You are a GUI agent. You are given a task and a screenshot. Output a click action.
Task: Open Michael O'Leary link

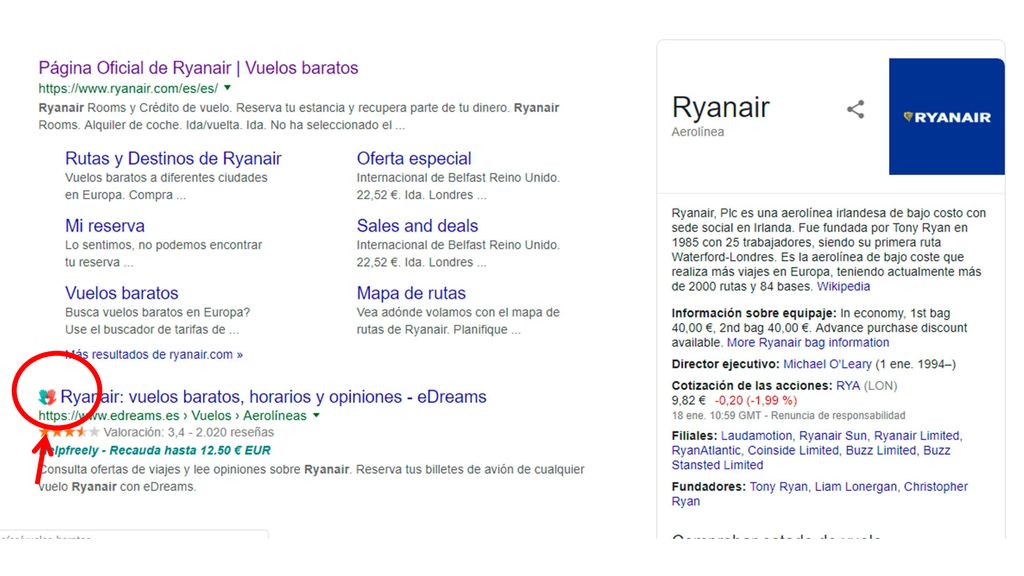(x=827, y=364)
